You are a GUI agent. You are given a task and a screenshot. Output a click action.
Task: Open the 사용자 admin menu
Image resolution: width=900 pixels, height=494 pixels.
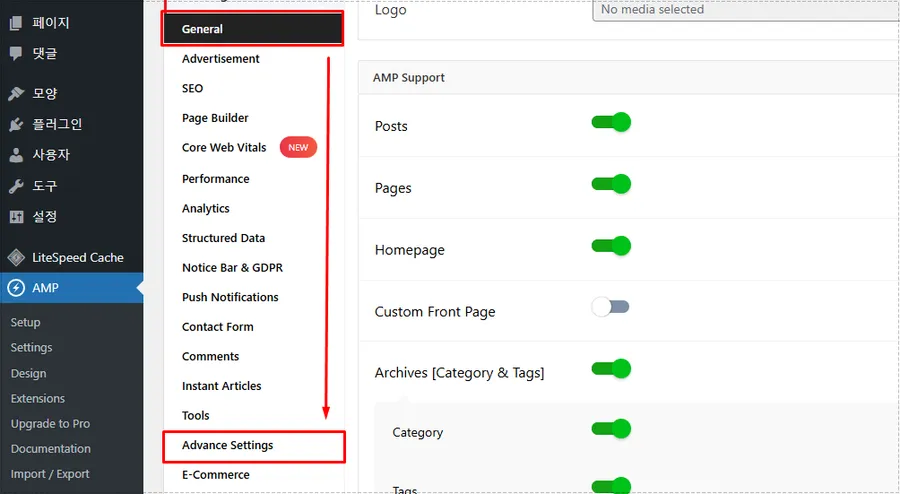coord(51,155)
